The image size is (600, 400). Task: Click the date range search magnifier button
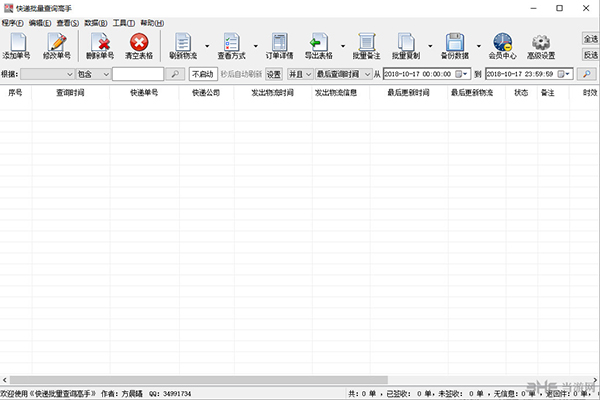pyautogui.click(x=586, y=74)
